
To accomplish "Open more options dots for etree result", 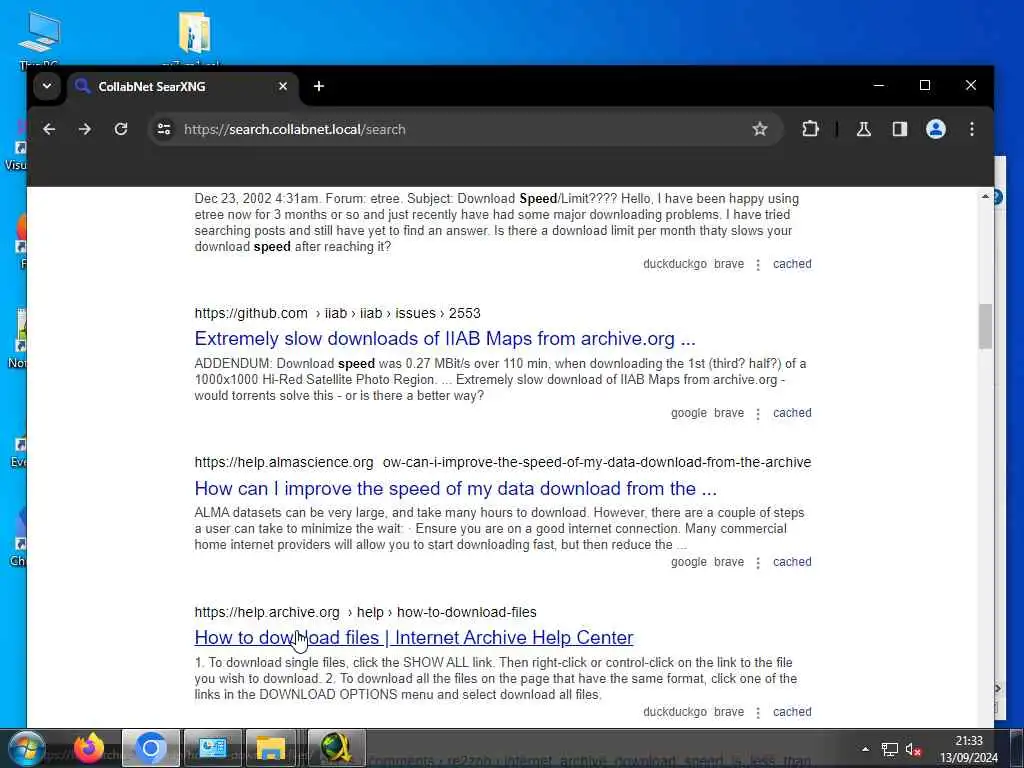I will (758, 264).
